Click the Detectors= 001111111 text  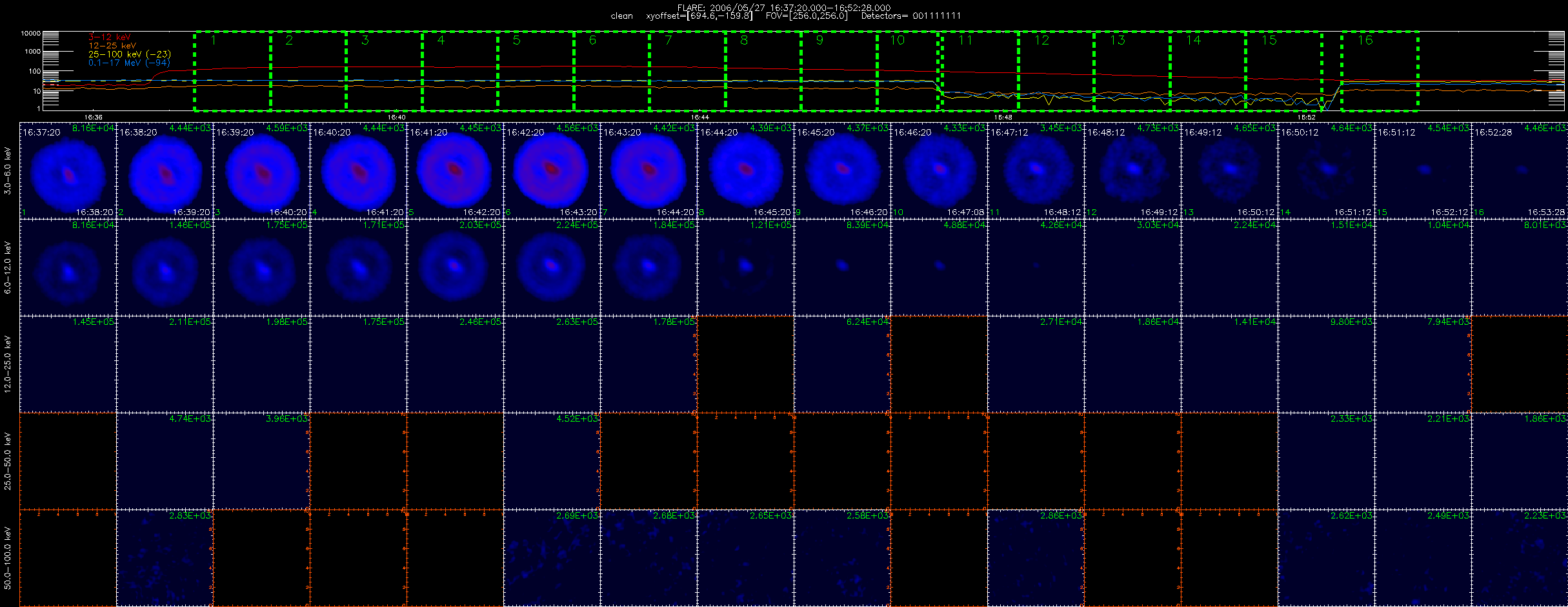[x=911, y=15]
